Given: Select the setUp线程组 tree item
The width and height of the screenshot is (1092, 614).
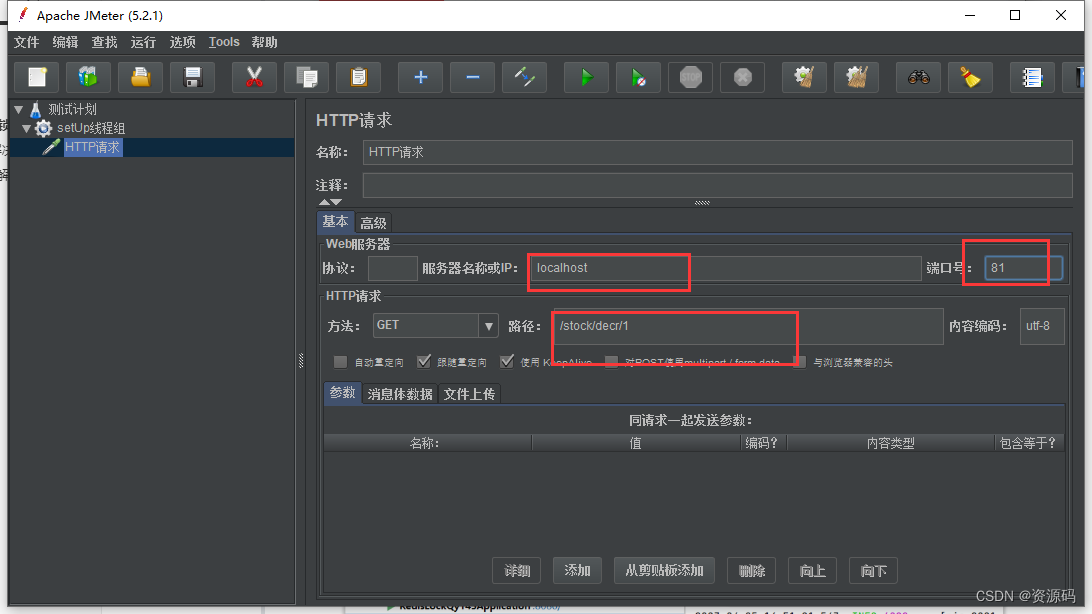Looking at the screenshot, I should tap(91, 128).
